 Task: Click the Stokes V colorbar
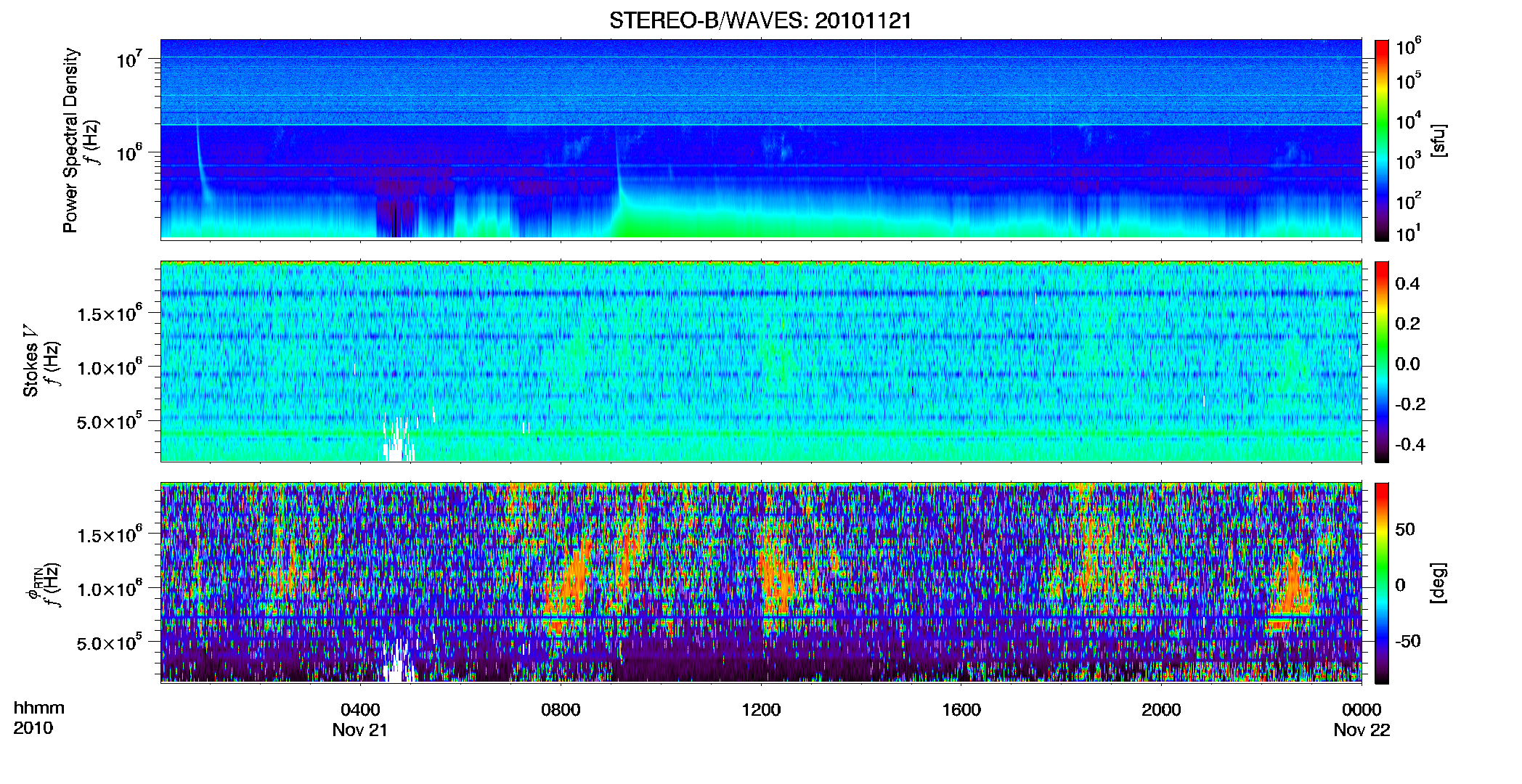point(1382,362)
